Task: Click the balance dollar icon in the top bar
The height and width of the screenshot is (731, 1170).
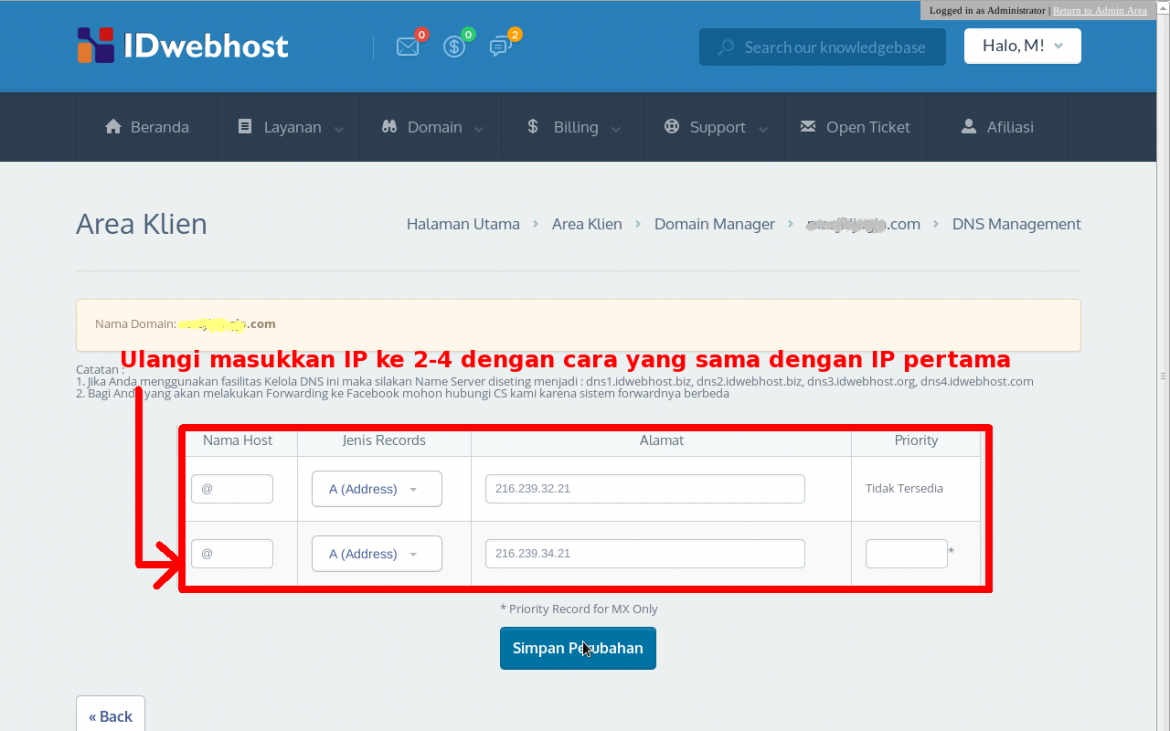Action: [456, 46]
